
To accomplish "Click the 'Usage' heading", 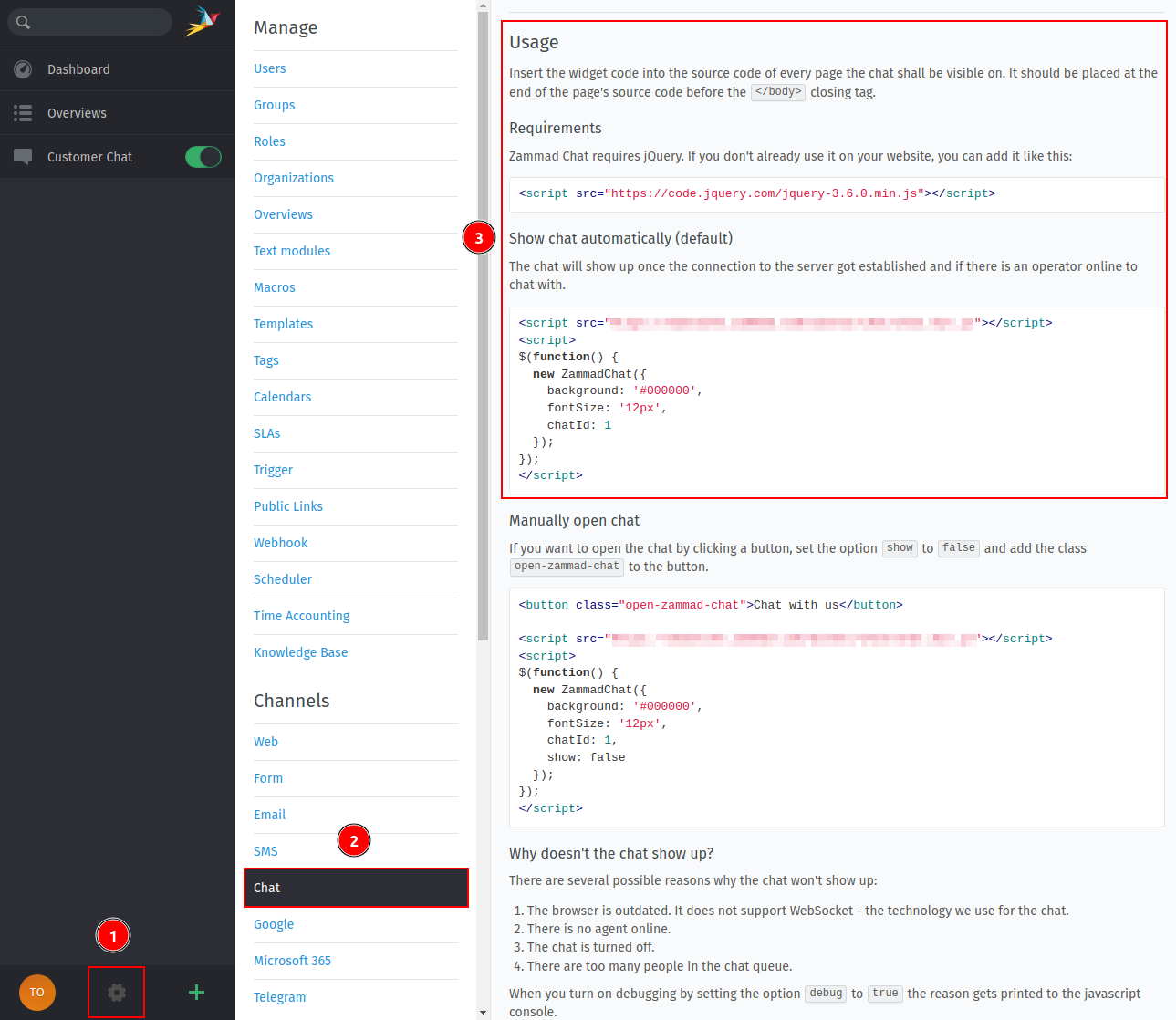I will pos(534,42).
